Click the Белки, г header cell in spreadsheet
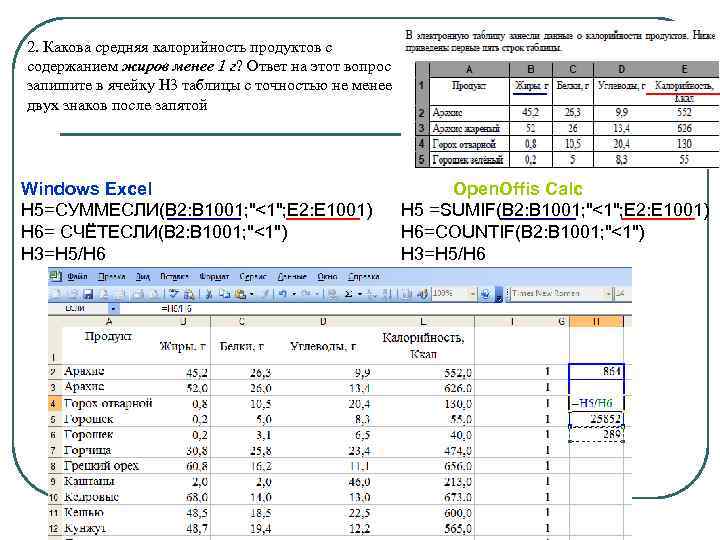720x540 pixels. [x=242, y=344]
